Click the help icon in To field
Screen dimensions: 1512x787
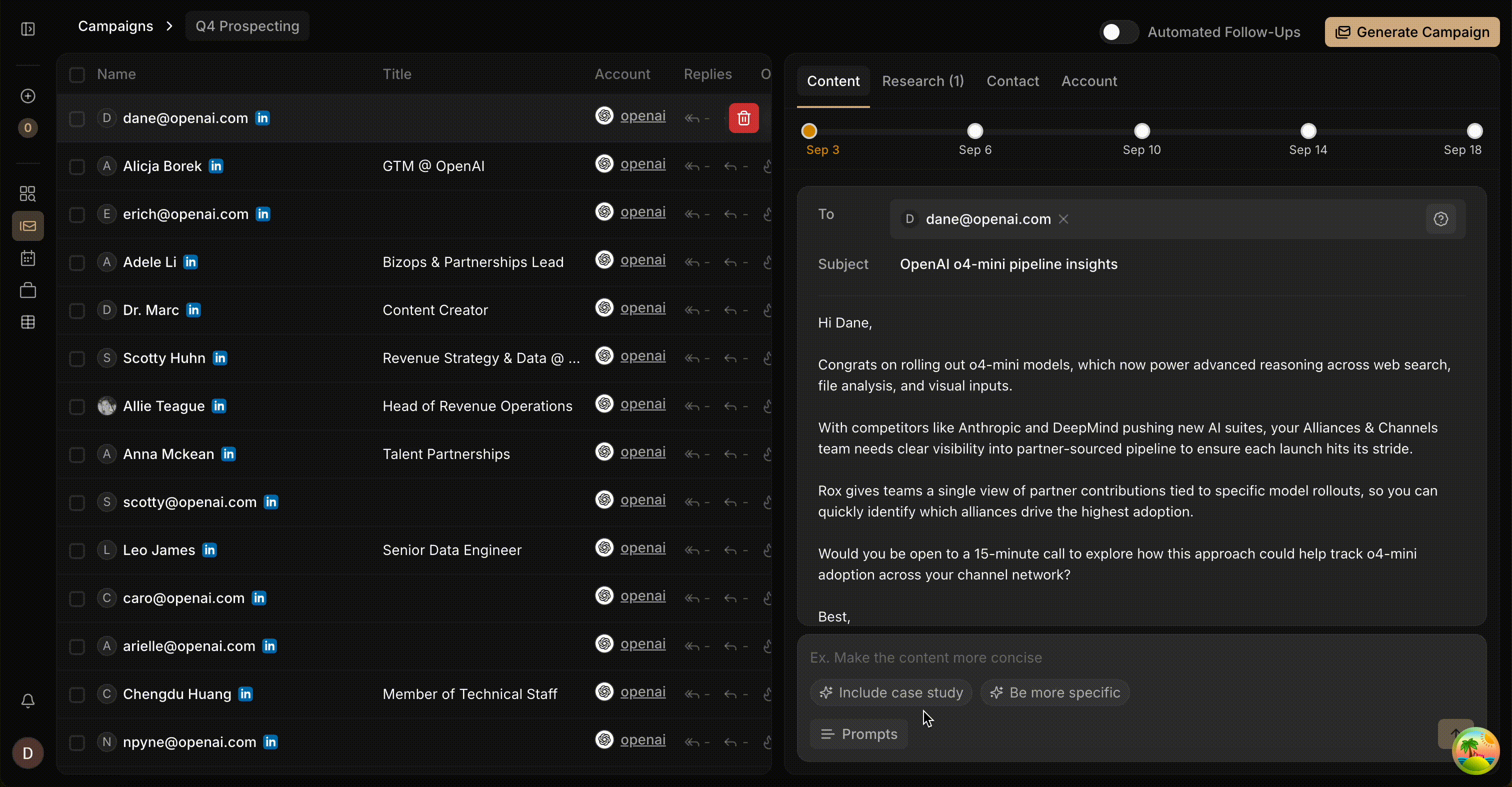coord(1440,219)
